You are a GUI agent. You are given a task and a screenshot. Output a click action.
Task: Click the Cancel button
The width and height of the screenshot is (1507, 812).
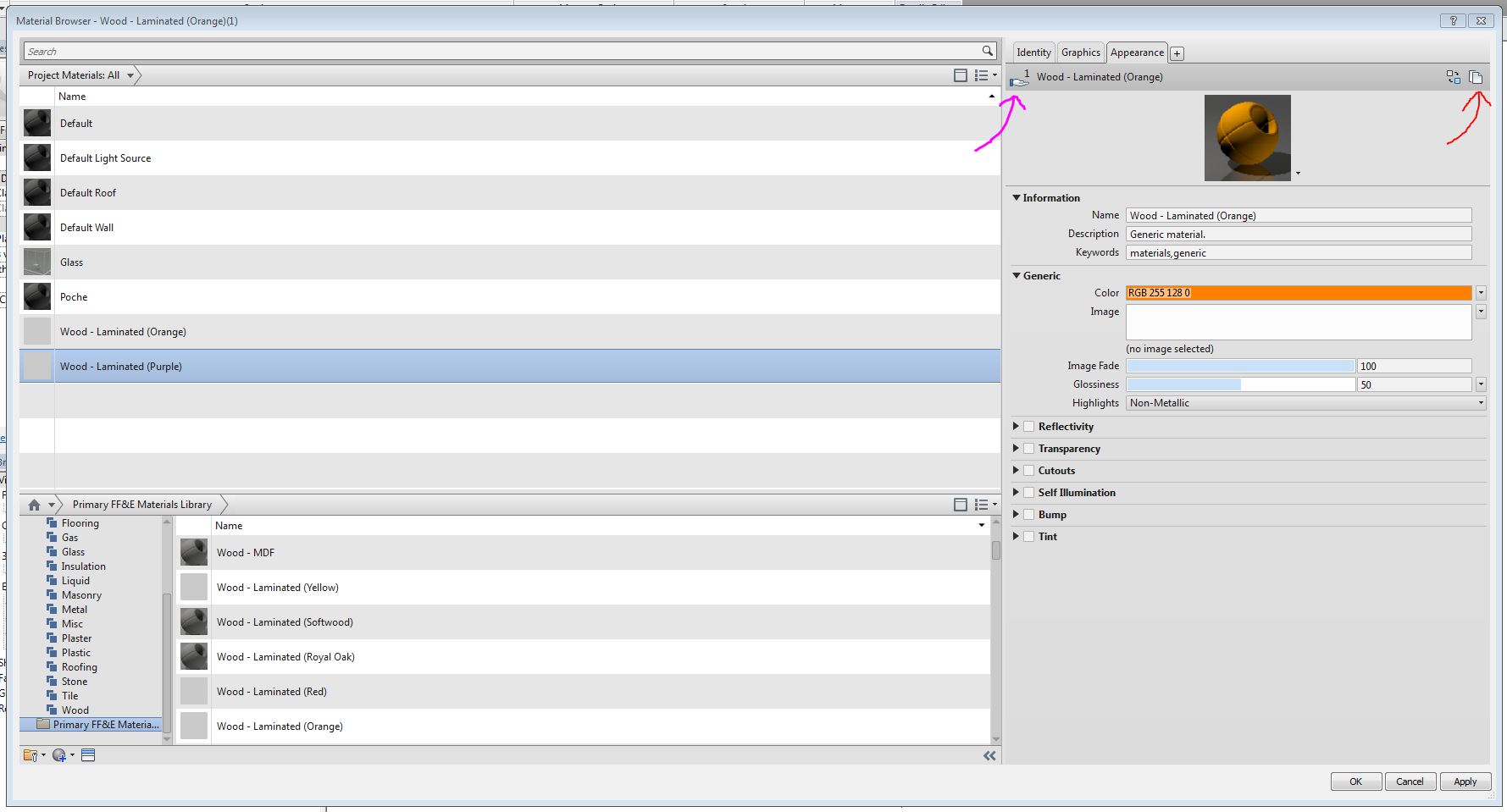1410,782
